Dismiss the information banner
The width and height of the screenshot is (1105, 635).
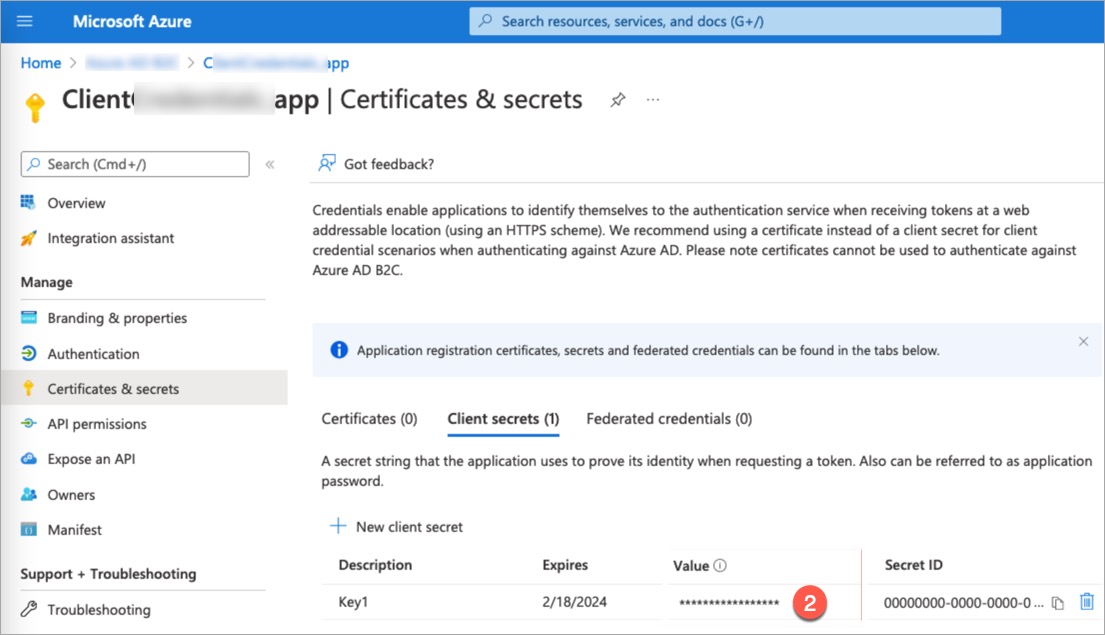[x=1083, y=342]
